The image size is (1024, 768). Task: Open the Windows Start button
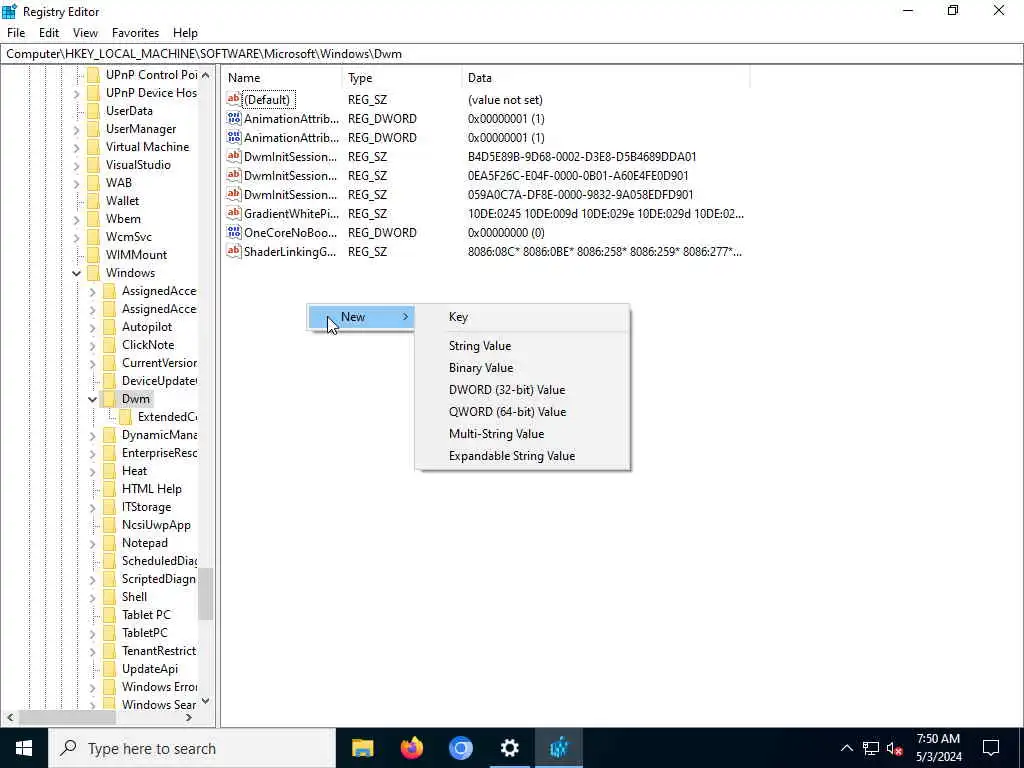24,748
